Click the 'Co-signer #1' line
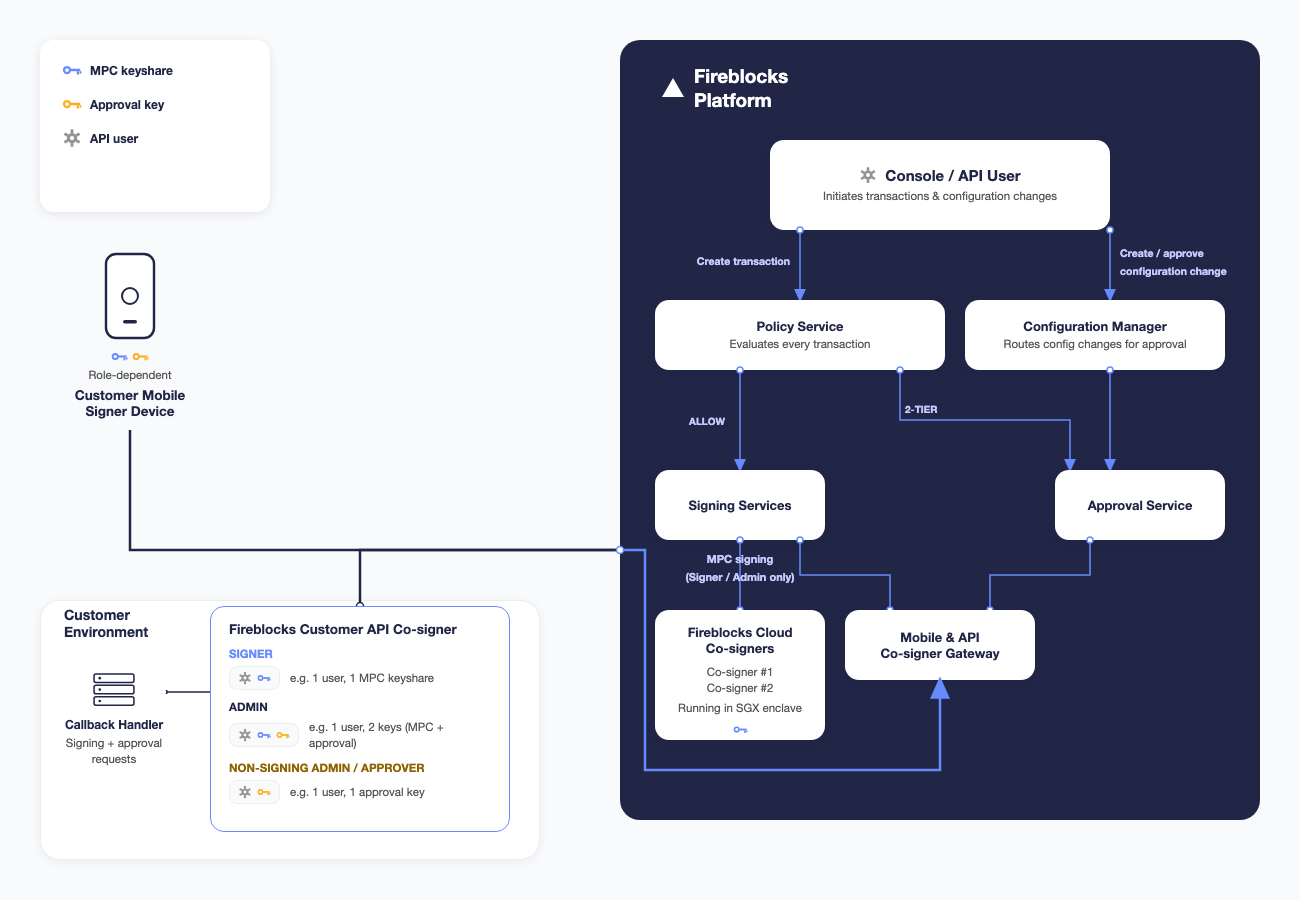 [x=740, y=672]
